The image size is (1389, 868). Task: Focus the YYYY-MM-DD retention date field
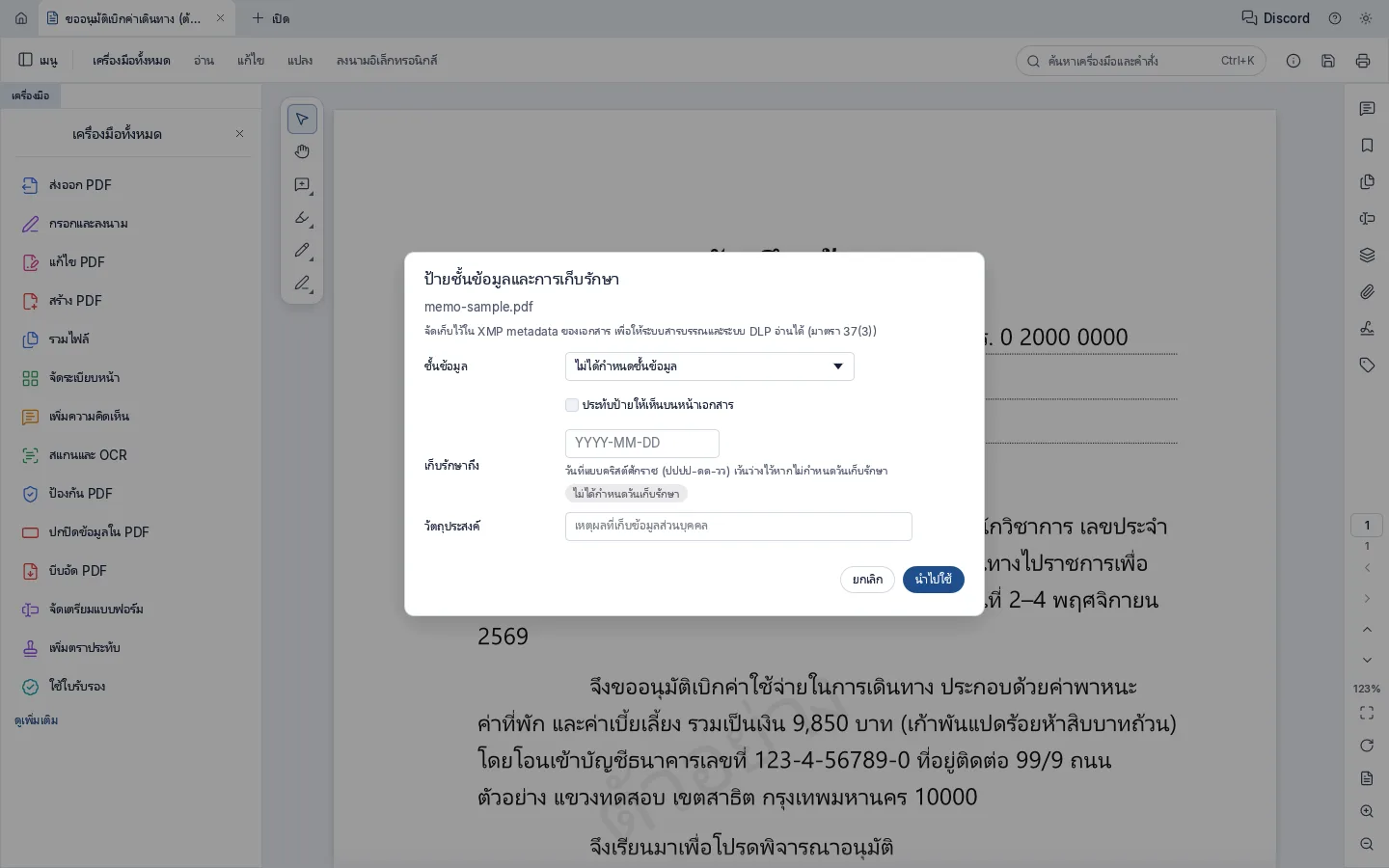tap(642, 444)
